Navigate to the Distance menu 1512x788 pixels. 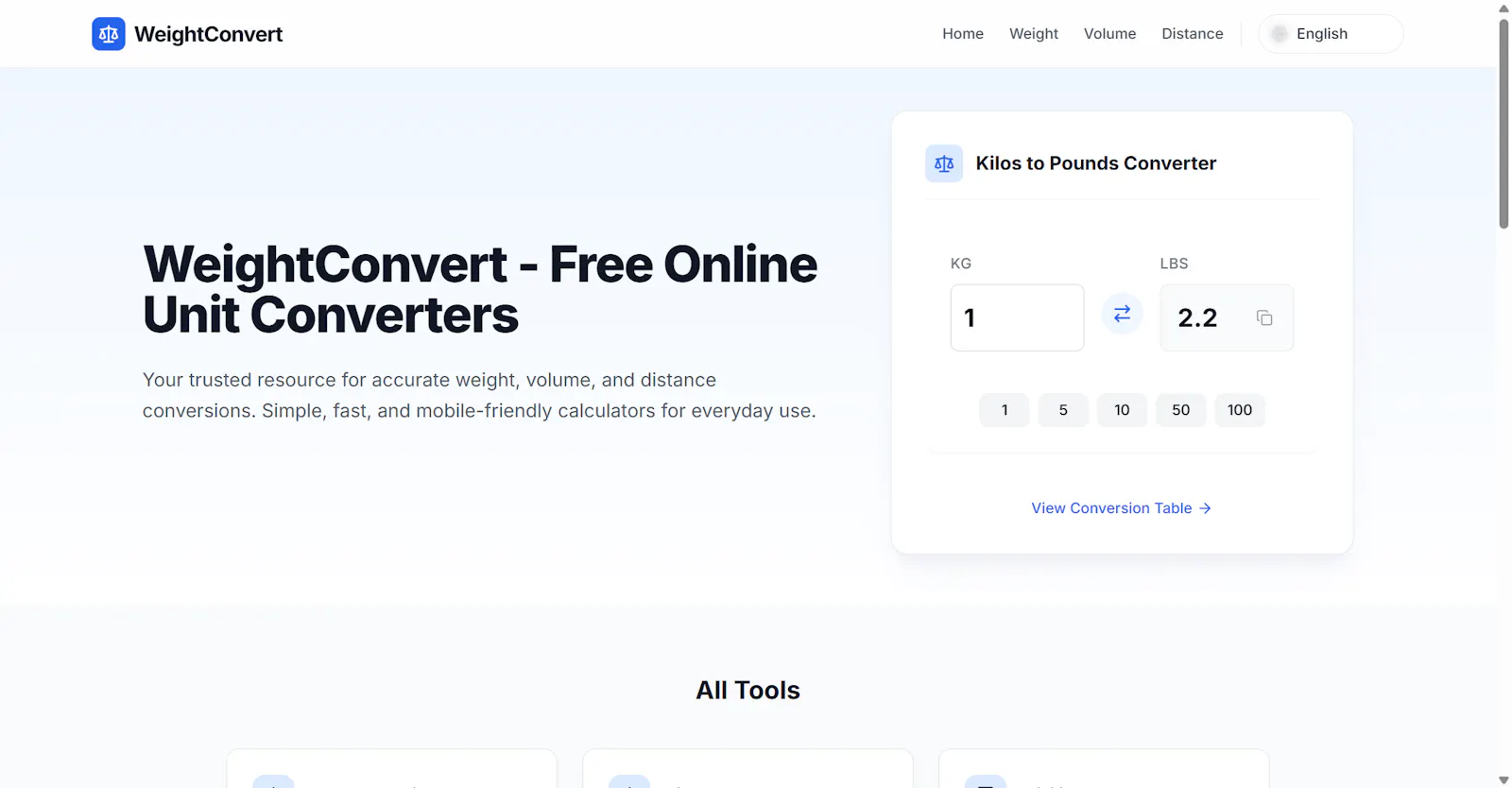pyautogui.click(x=1193, y=34)
